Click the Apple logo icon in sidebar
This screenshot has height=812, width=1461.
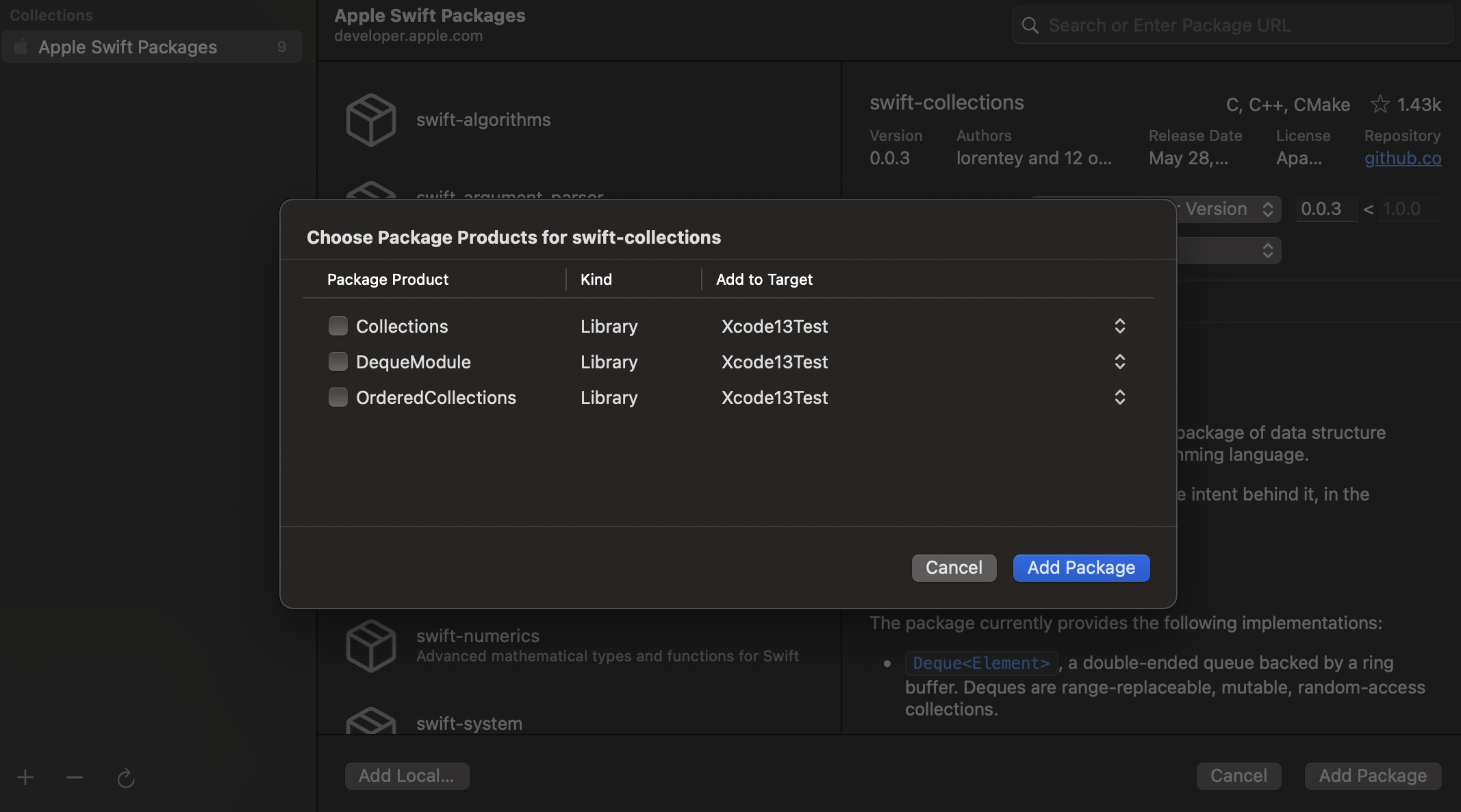[21, 47]
